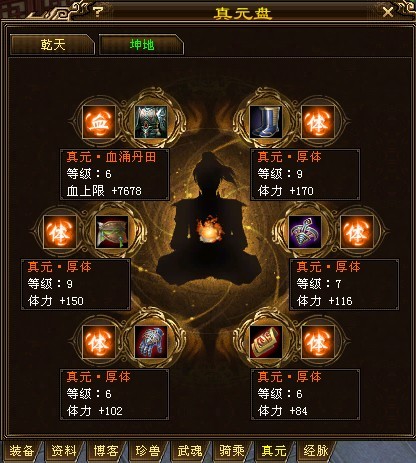The height and width of the screenshot is (463, 416).
Task: Click the 血 rune icon next to armor
Action: tap(99, 122)
